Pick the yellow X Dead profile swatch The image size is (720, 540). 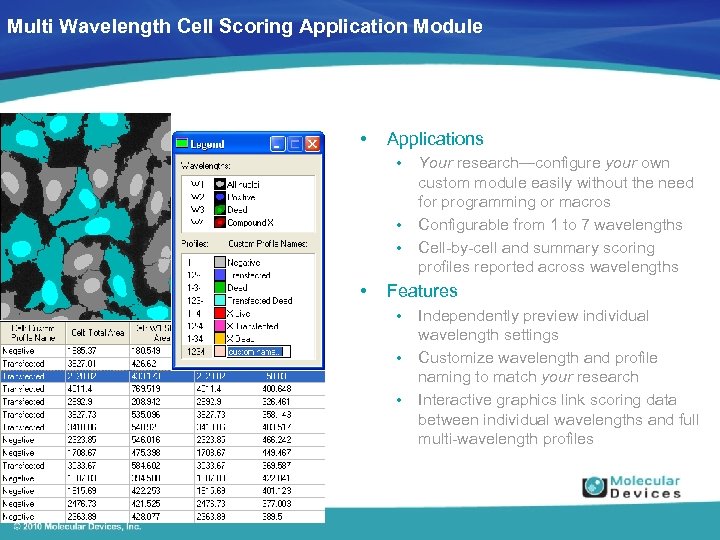click(220, 338)
